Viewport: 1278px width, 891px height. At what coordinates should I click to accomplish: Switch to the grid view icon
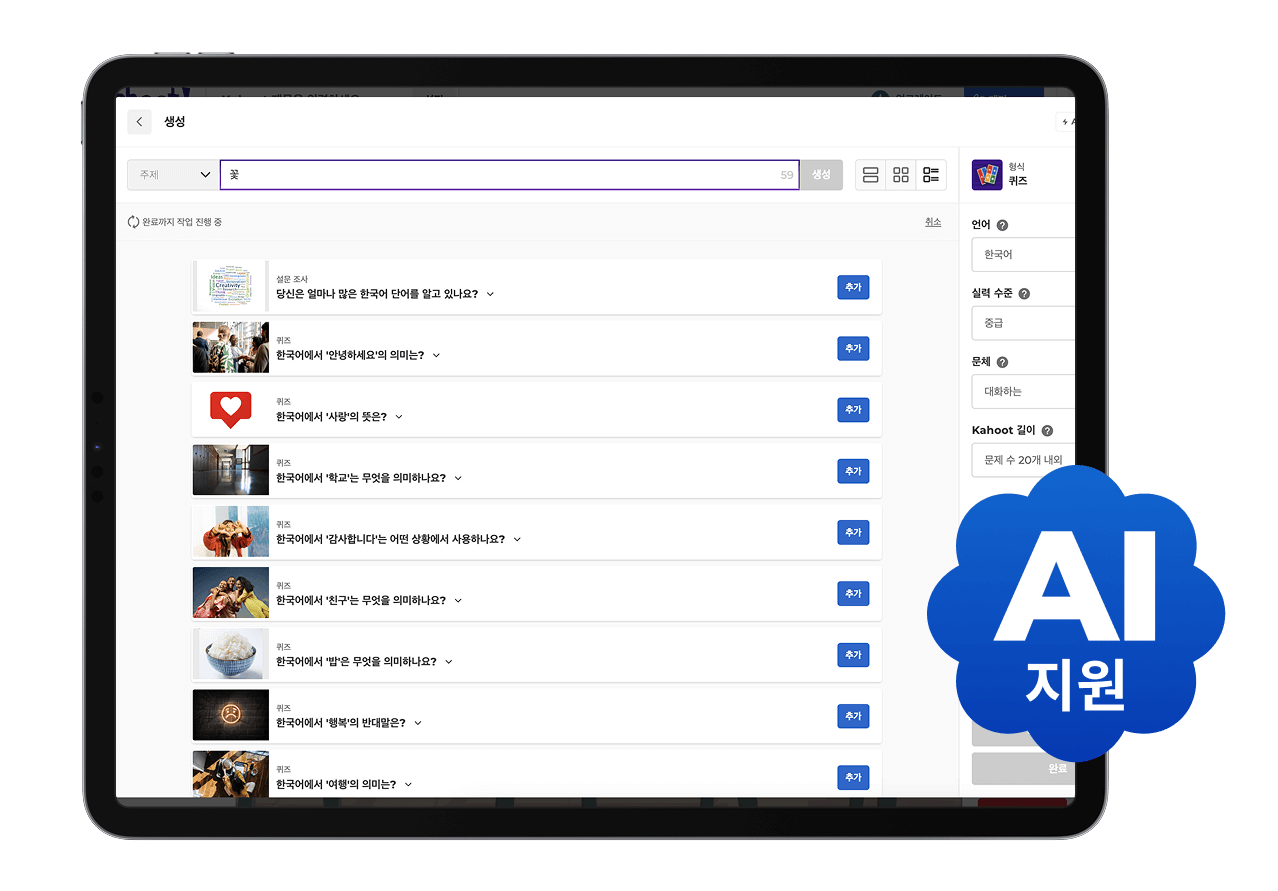[900, 174]
